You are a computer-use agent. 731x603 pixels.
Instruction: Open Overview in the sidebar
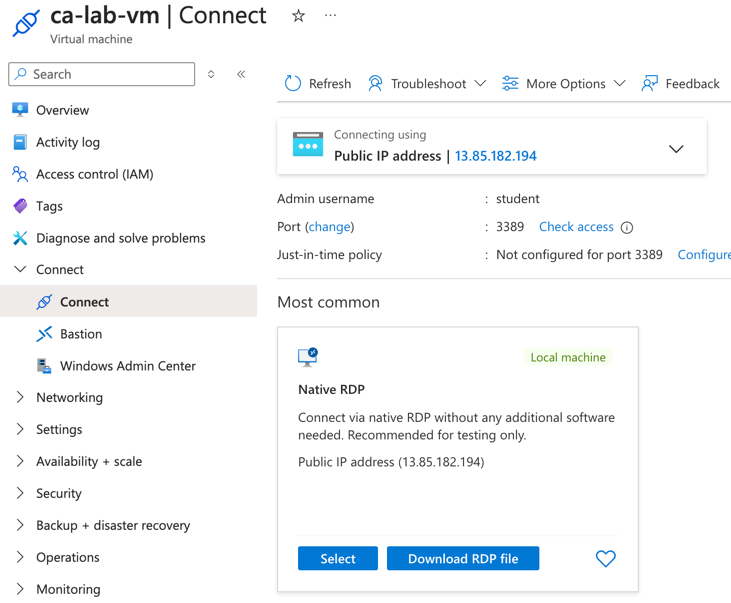pos(62,110)
